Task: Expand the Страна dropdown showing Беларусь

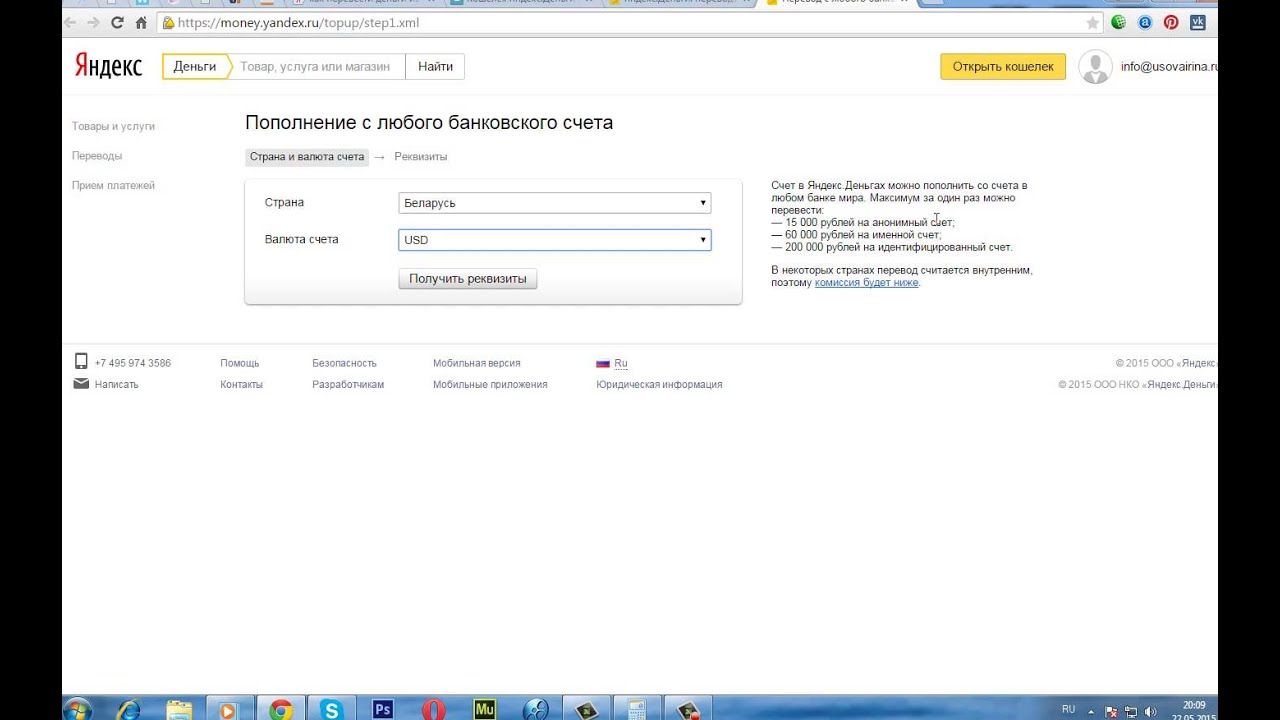Action: coord(554,203)
